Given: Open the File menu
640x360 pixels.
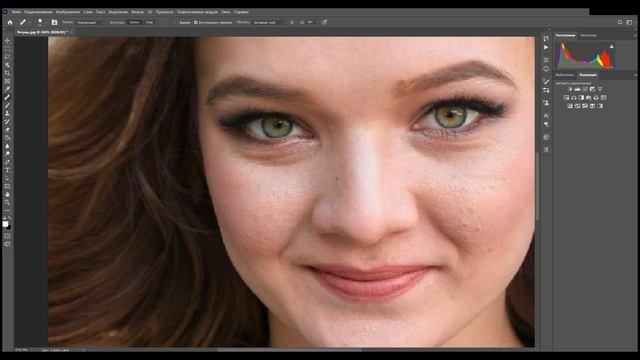Looking at the screenshot, I should pyautogui.click(x=16, y=12).
